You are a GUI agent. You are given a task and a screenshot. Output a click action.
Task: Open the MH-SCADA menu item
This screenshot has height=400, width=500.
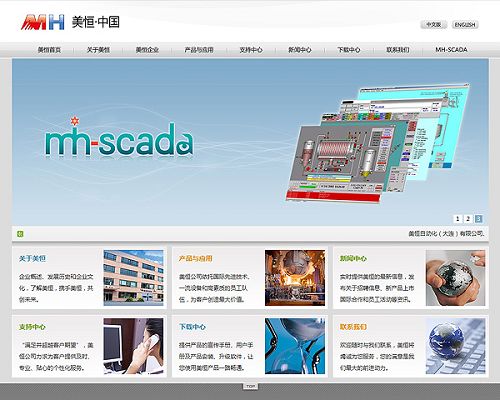coord(451,50)
